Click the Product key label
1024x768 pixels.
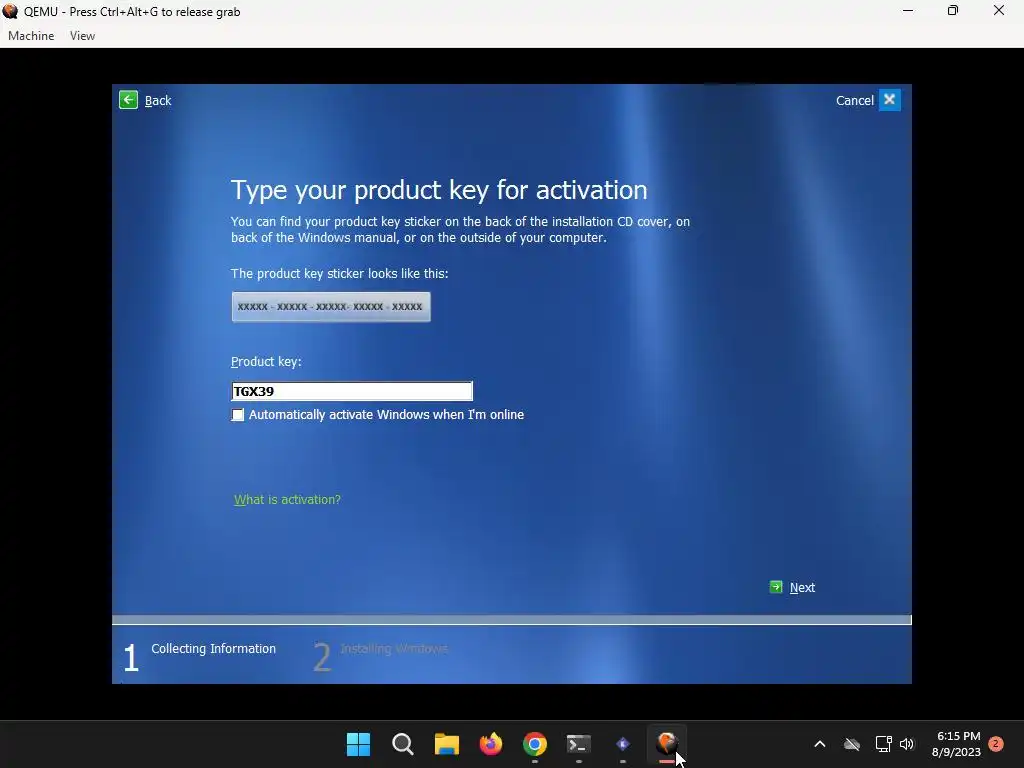[266, 362]
